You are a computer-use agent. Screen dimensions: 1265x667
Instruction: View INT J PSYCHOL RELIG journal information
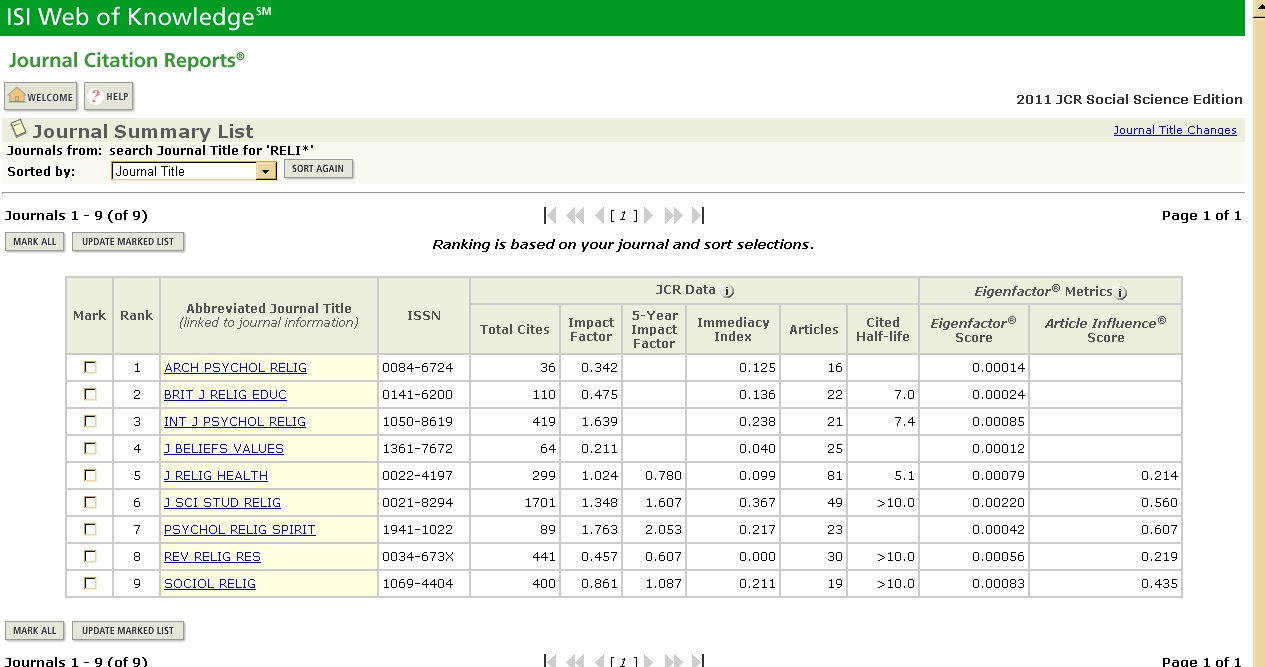click(235, 422)
